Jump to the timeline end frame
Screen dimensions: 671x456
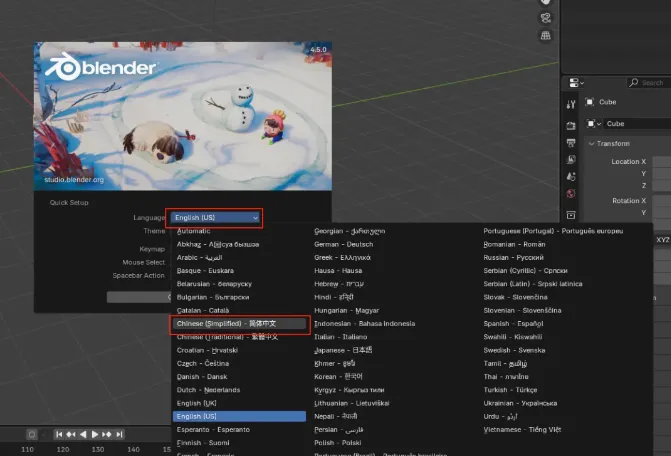coord(119,434)
